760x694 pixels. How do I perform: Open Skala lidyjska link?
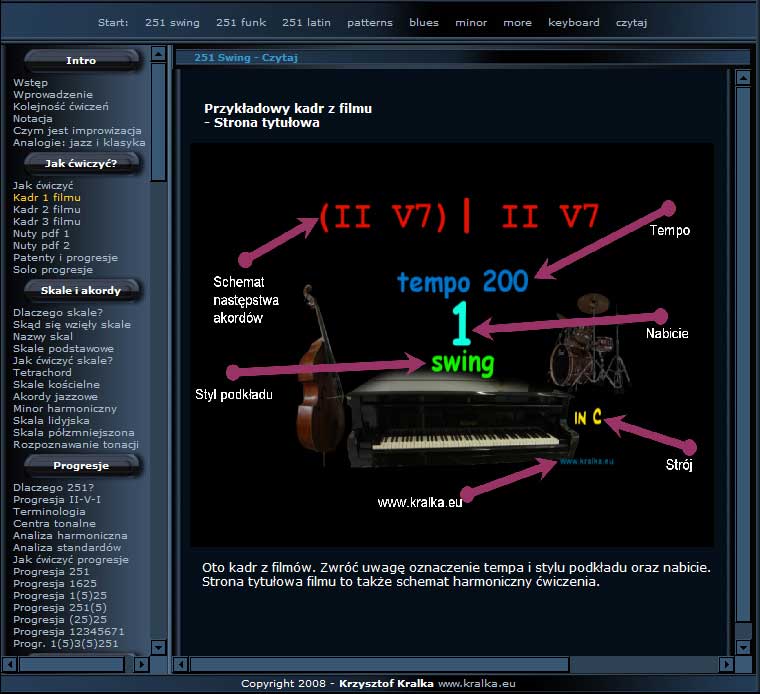[x=51, y=421]
